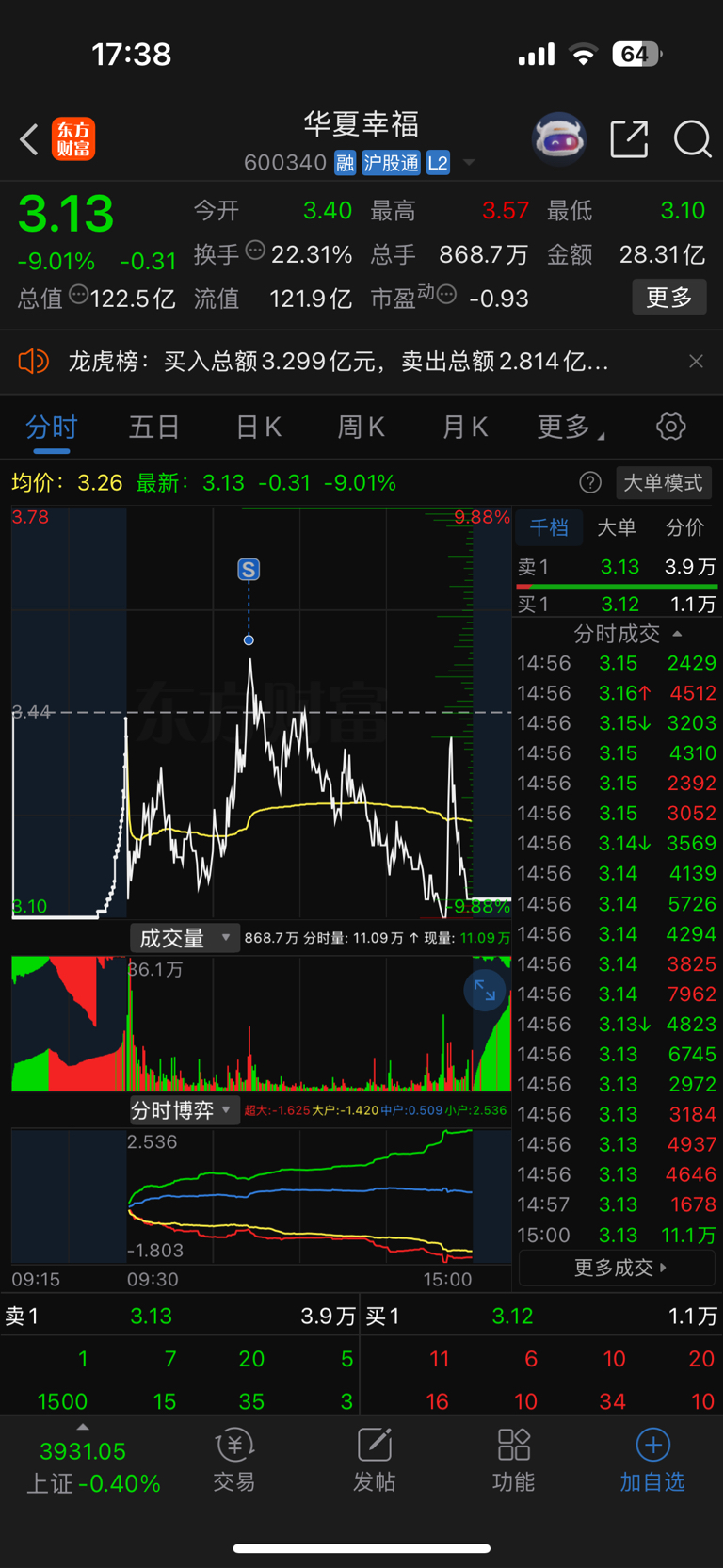The image size is (724, 1568).
Task: Tap the 总值 info circle icon
Action: [78, 295]
